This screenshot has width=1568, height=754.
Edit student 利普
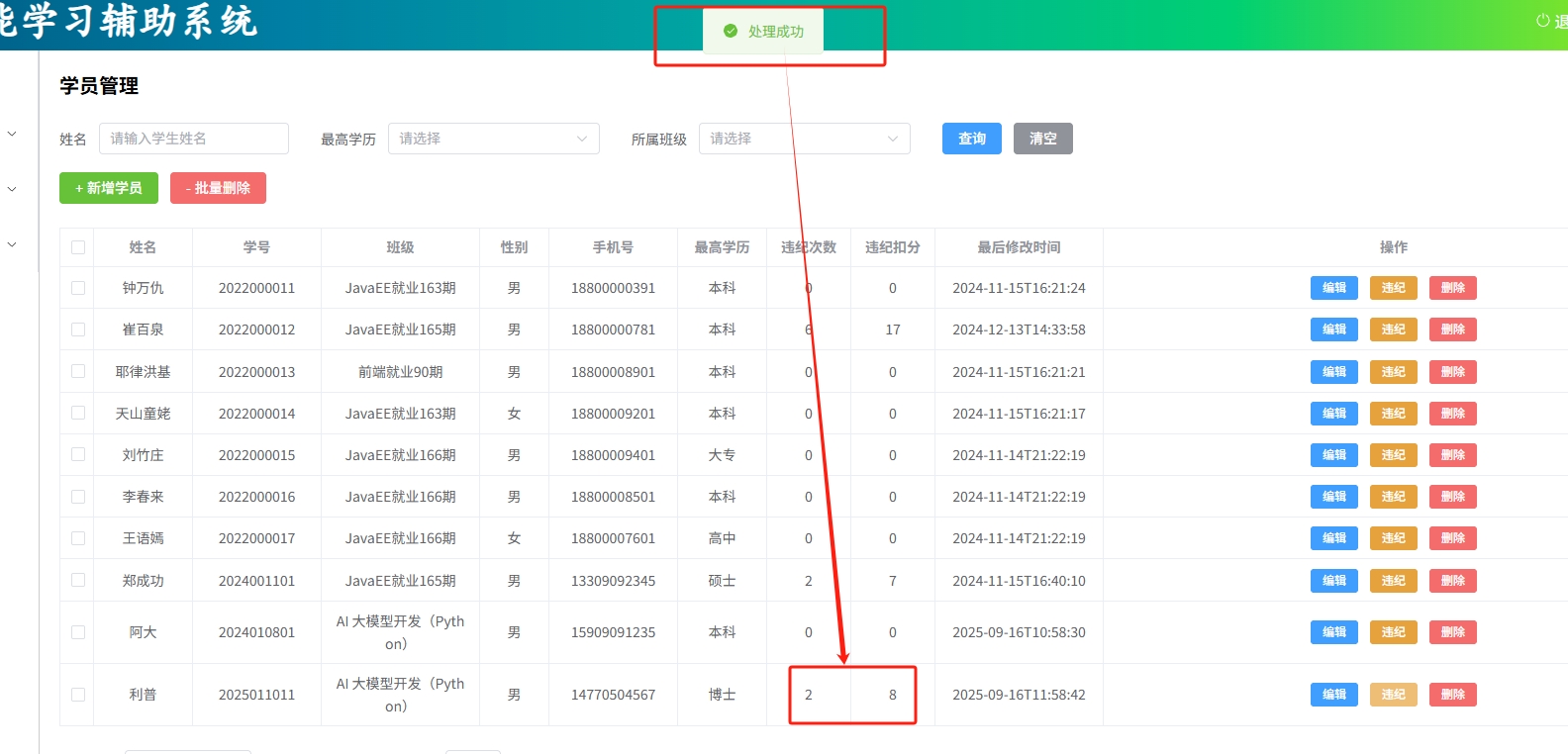point(1334,695)
